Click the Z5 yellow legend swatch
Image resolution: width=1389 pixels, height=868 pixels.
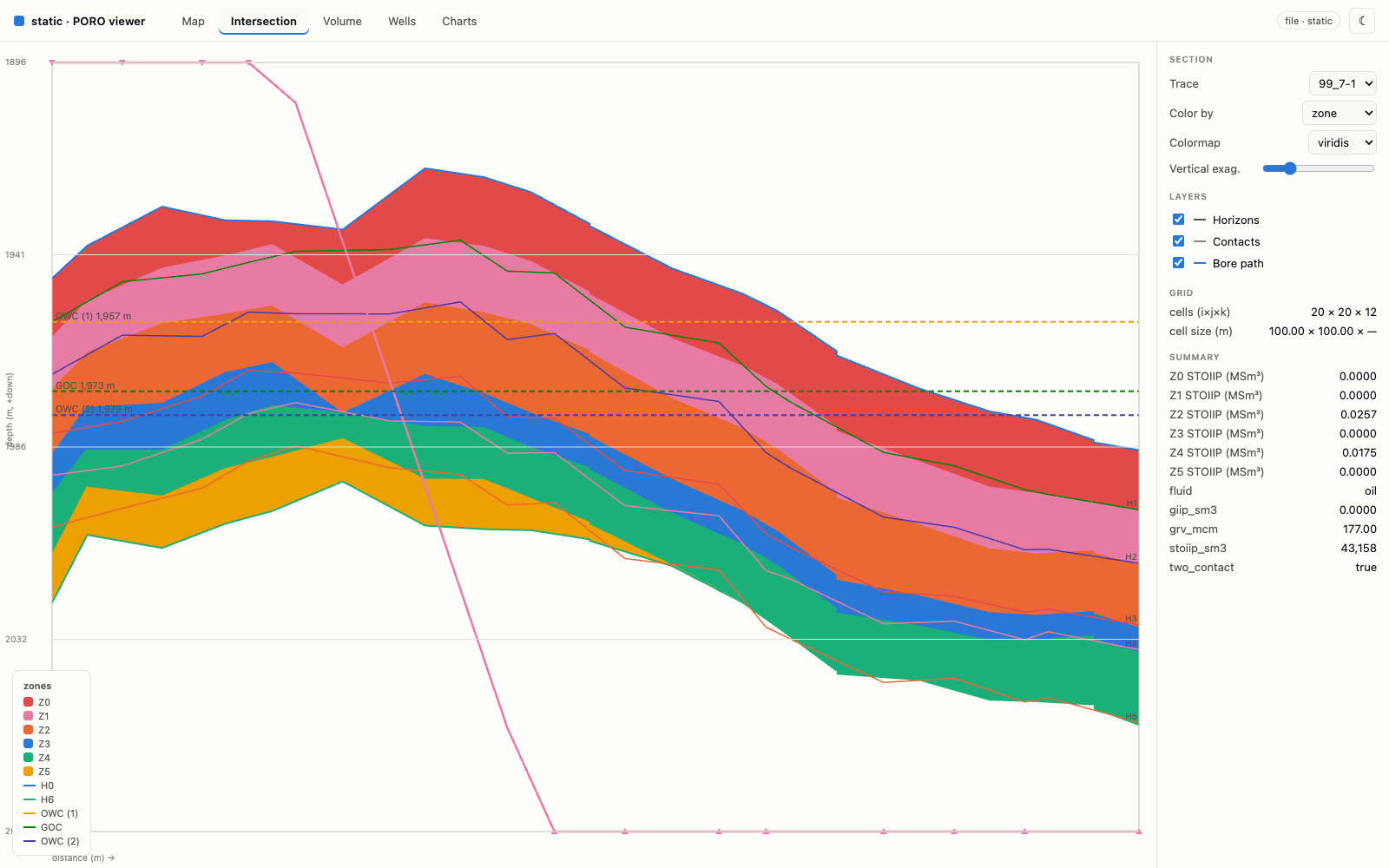(x=29, y=772)
